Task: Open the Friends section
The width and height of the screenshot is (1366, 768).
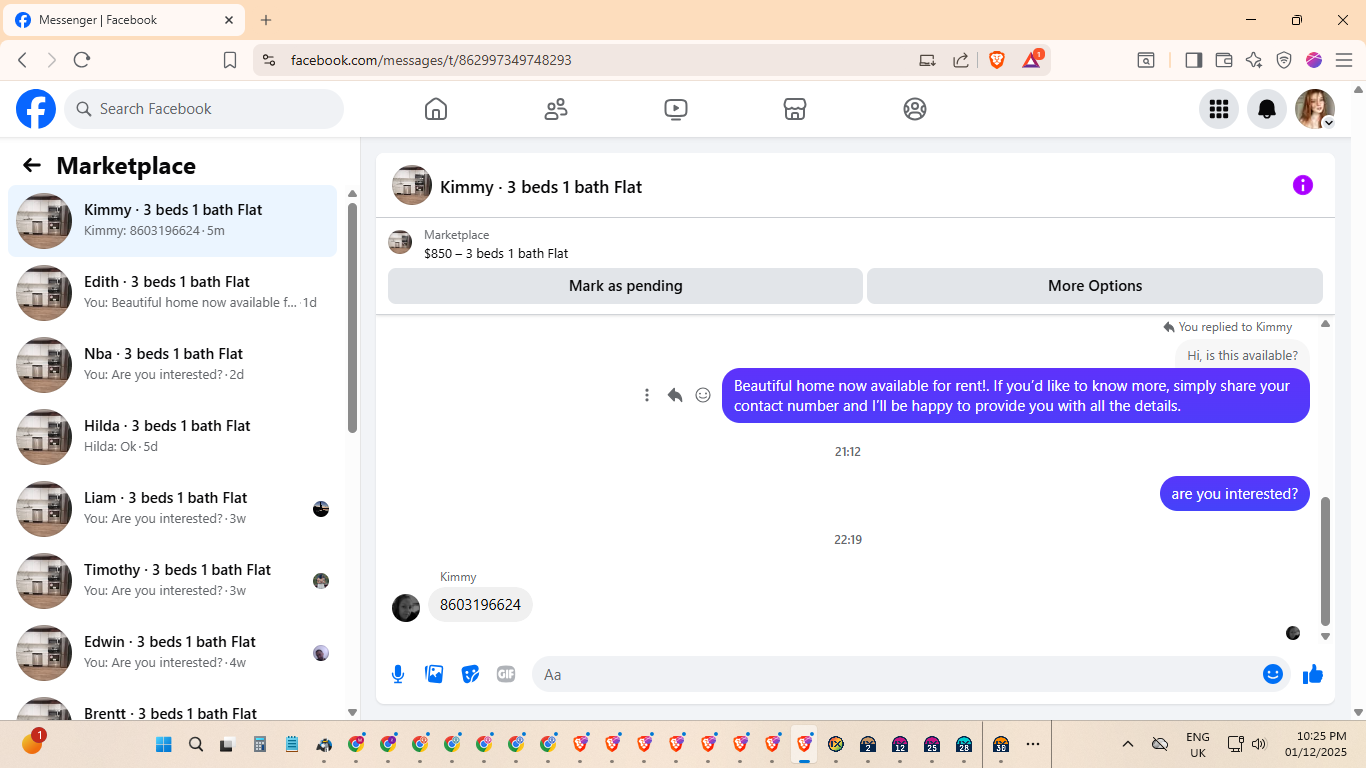Action: pyautogui.click(x=556, y=109)
